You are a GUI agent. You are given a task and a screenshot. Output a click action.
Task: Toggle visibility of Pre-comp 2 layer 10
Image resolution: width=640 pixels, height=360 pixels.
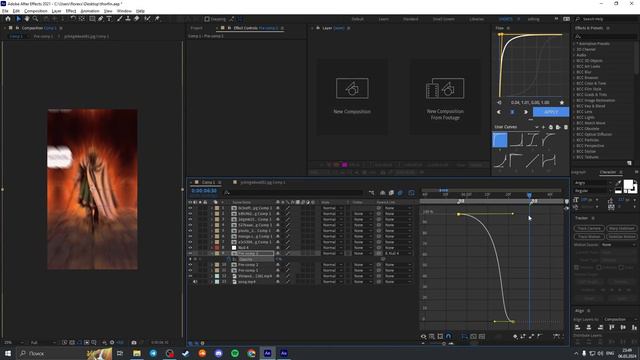click(190, 265)
